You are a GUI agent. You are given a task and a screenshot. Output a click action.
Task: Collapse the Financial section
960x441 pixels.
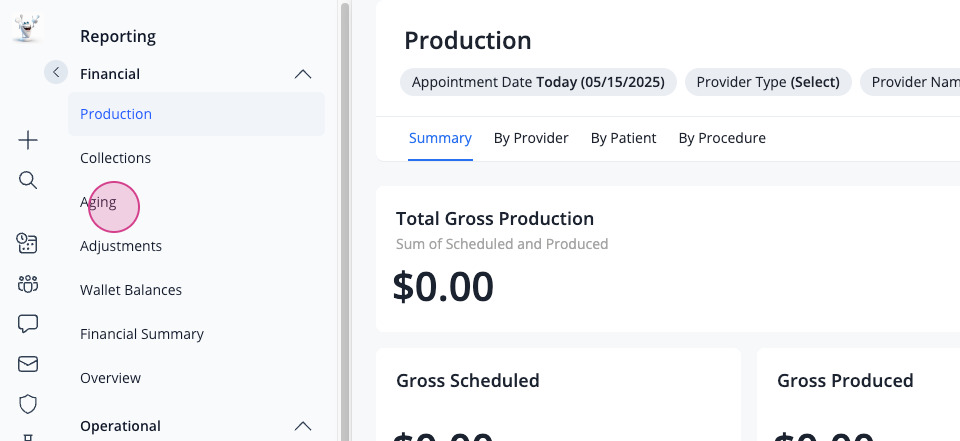coord(302,74)
